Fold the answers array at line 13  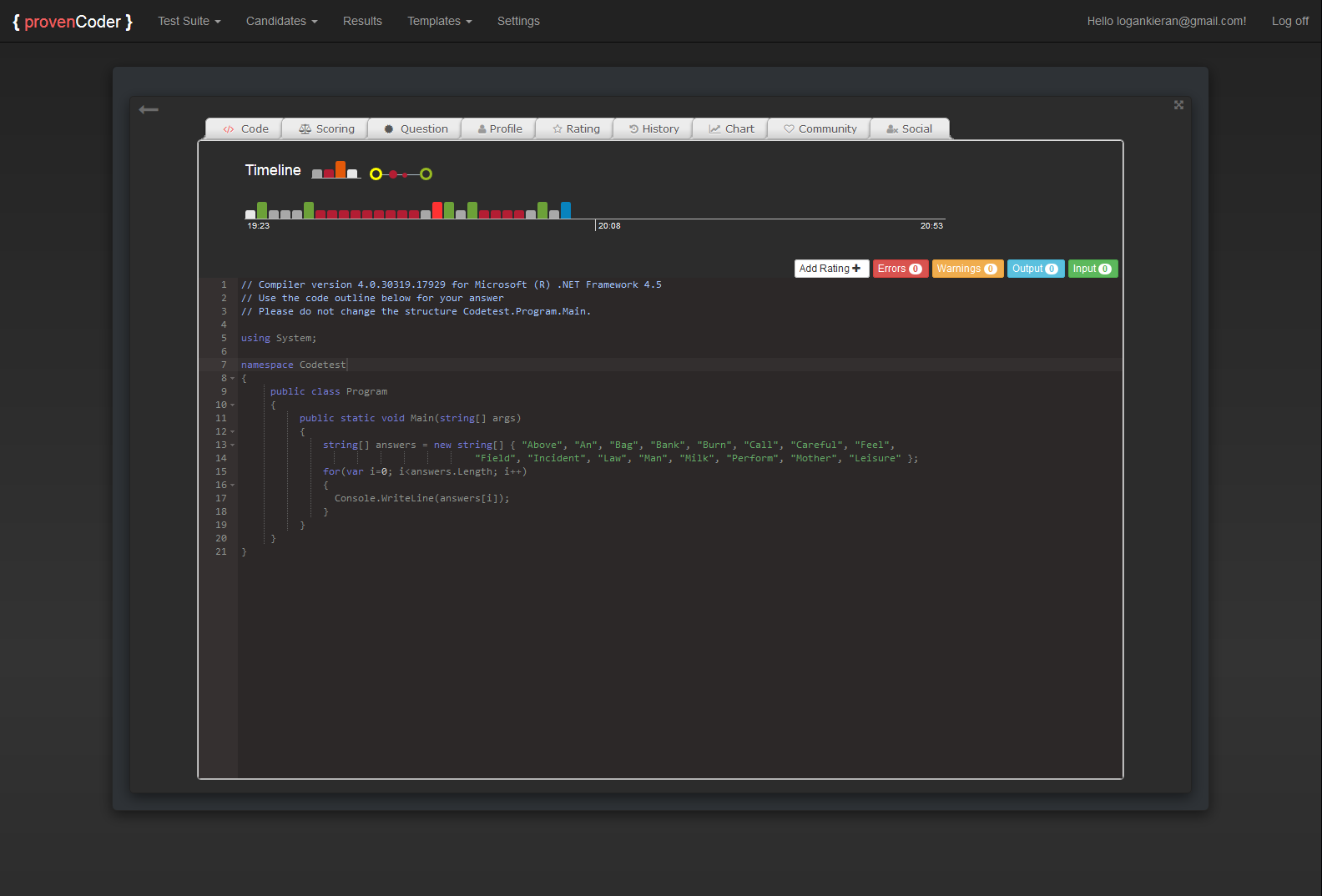[x=233, y=445]
